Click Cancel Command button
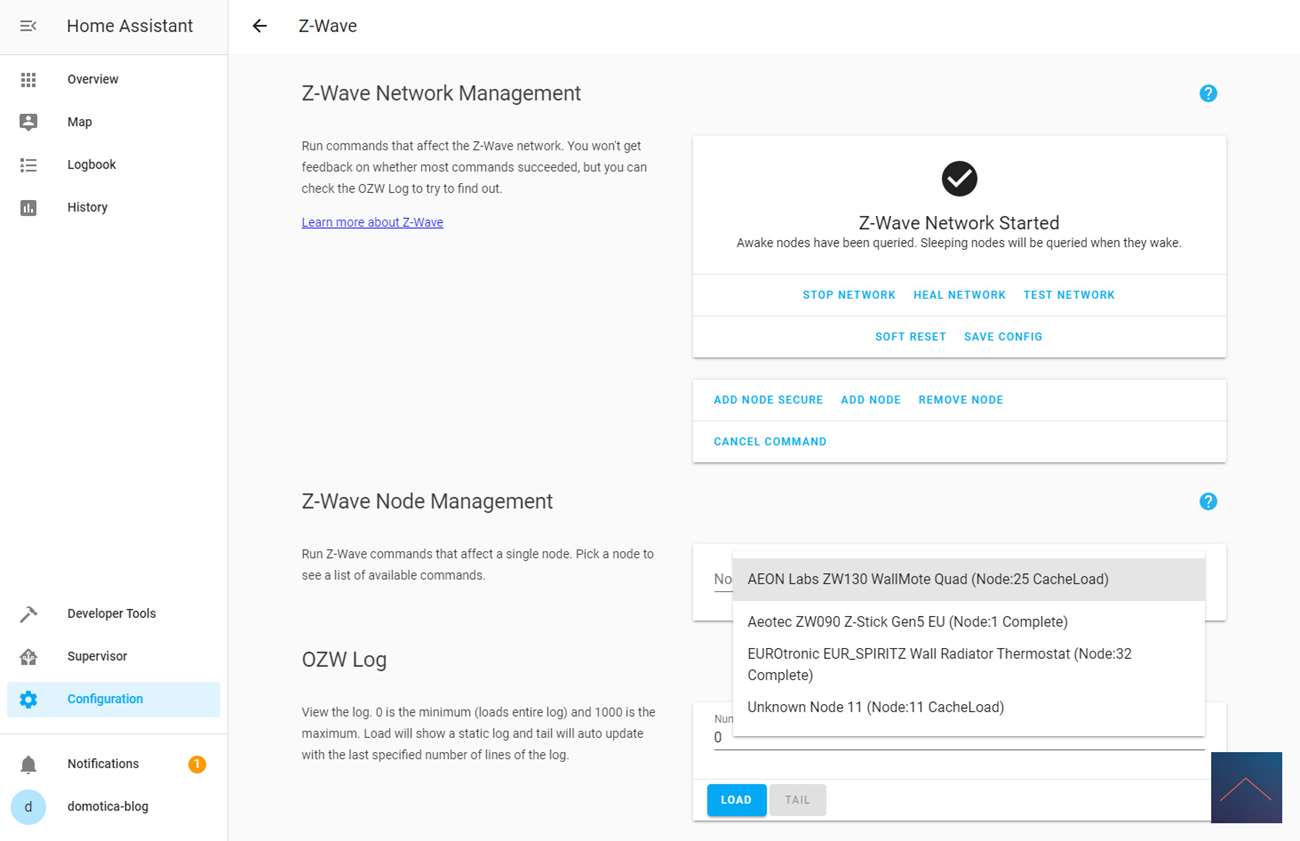 [770, 442]
